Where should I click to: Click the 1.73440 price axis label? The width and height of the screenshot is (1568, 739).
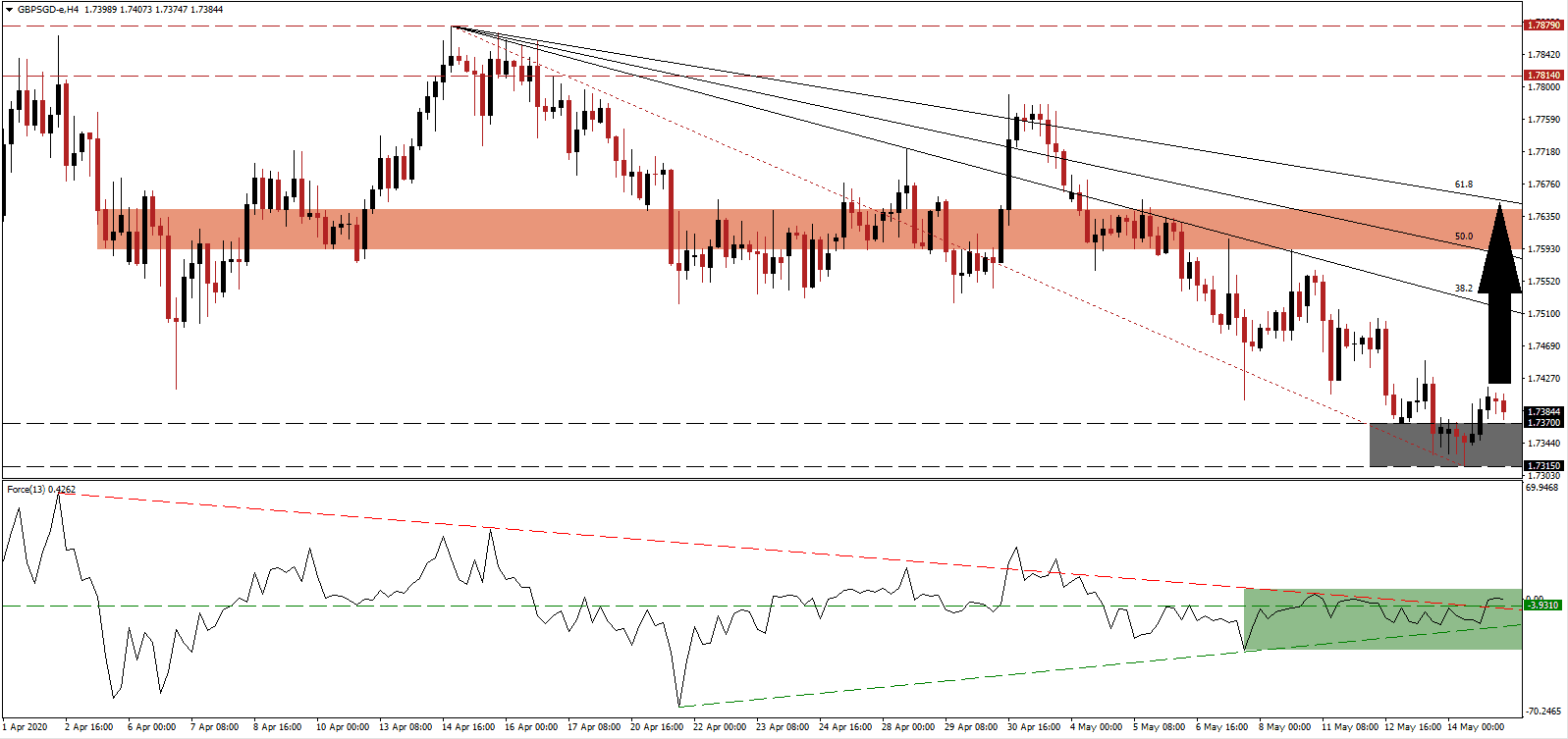pos(1543,444)
